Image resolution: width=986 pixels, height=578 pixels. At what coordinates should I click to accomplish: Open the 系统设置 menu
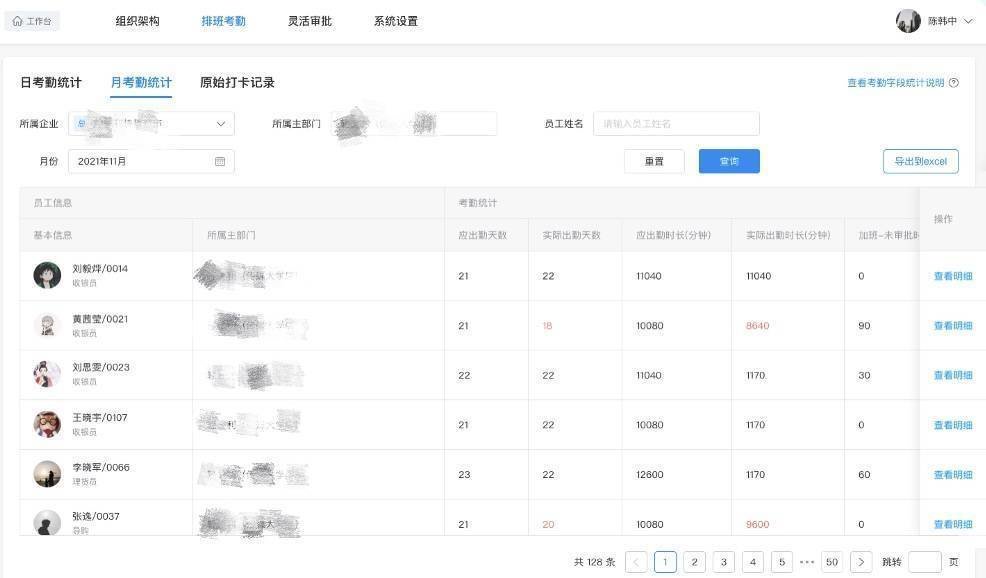pos(396,21)
